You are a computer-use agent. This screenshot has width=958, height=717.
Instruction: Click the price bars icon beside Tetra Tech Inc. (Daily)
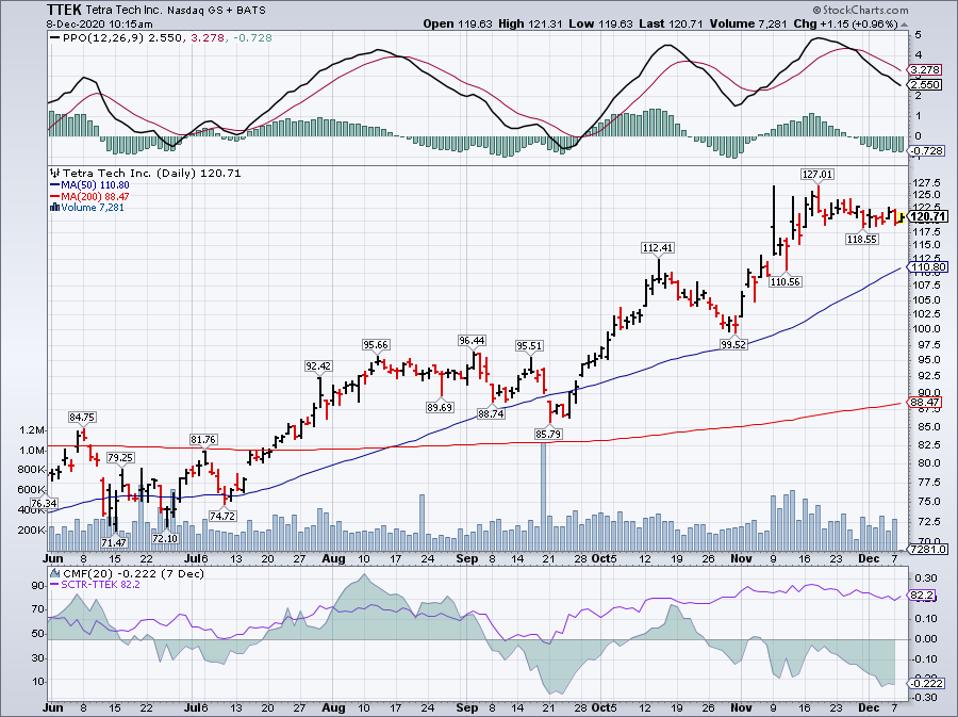click(55, 173)
